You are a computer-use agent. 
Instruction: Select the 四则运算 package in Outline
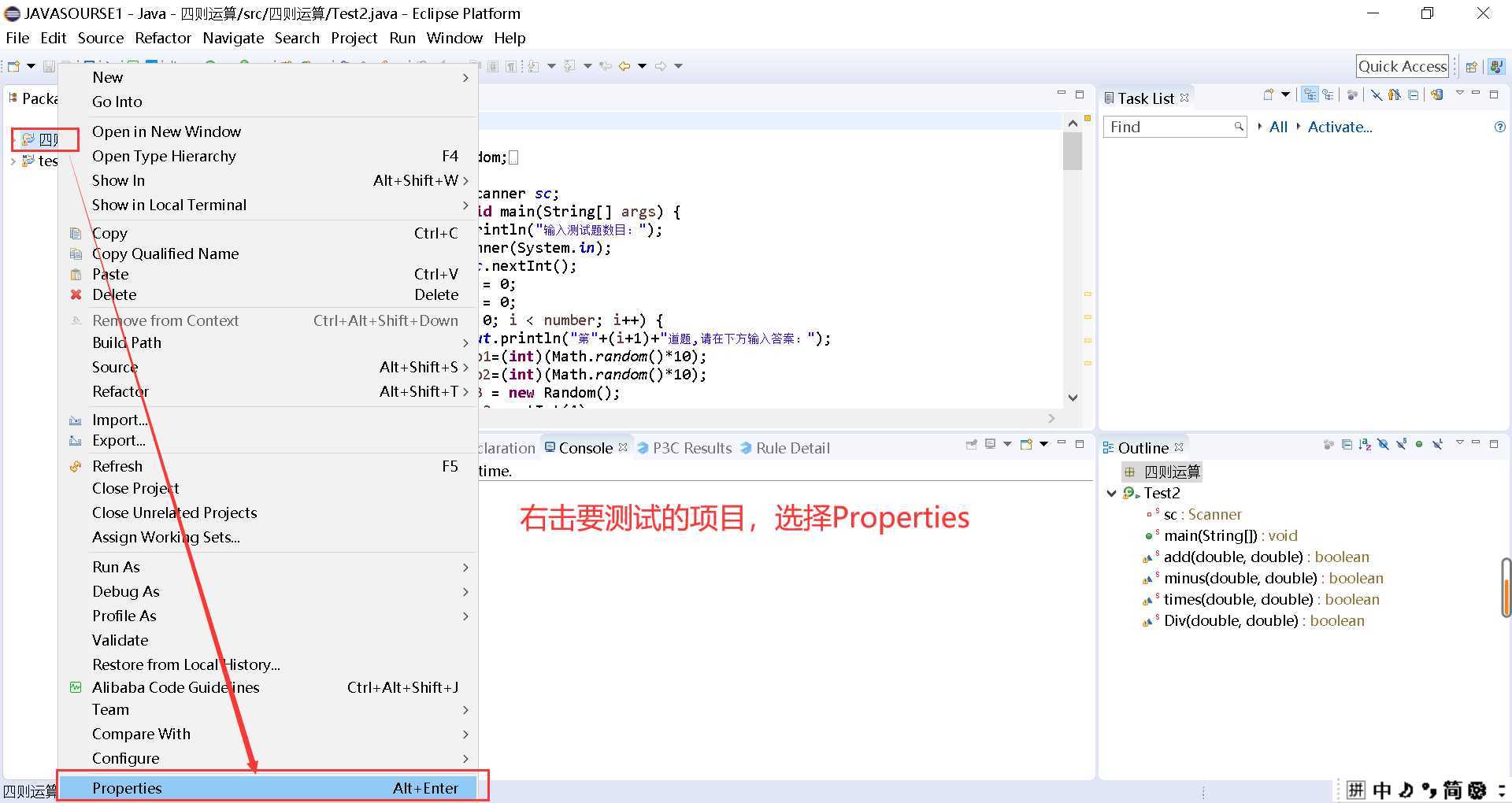pos(1162,472)
